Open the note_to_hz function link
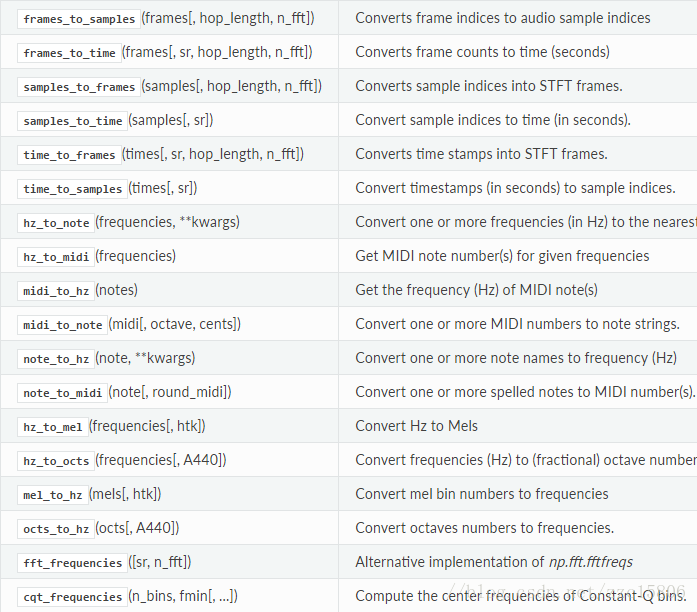 click(x=56, y=359)
